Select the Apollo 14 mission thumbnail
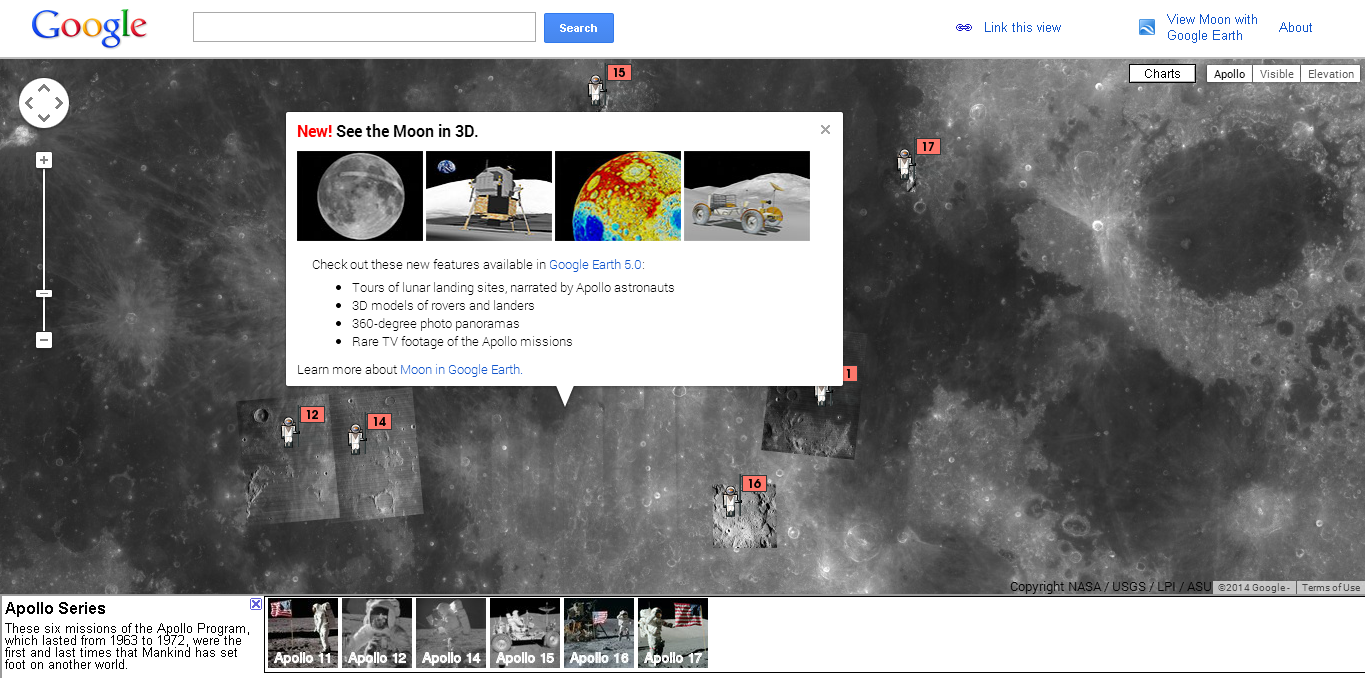The image size is (1365, 678). (451, 633)
